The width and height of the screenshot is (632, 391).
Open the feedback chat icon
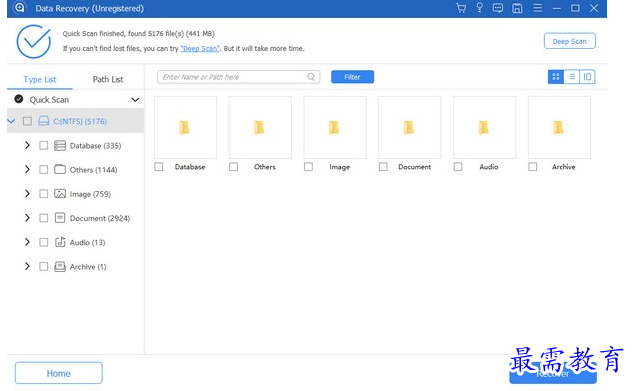click(x=498, y=8)
